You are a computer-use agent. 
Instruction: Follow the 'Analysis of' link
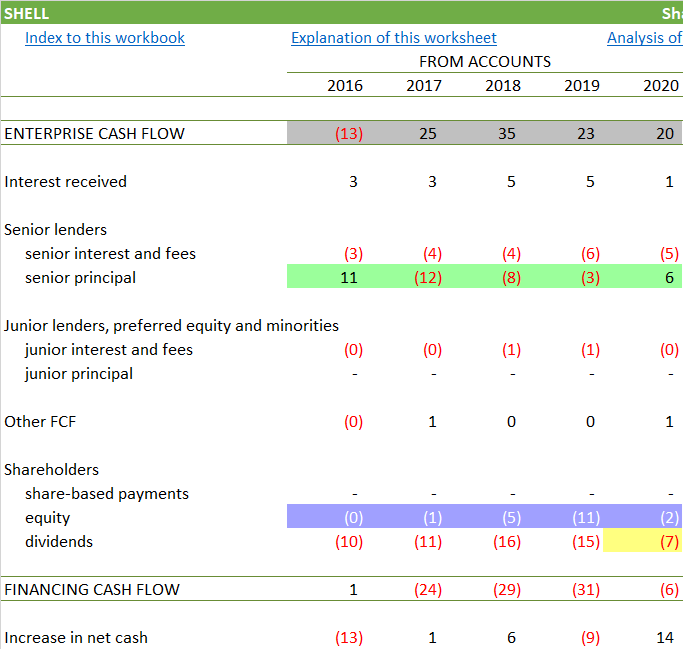(645, 38)
